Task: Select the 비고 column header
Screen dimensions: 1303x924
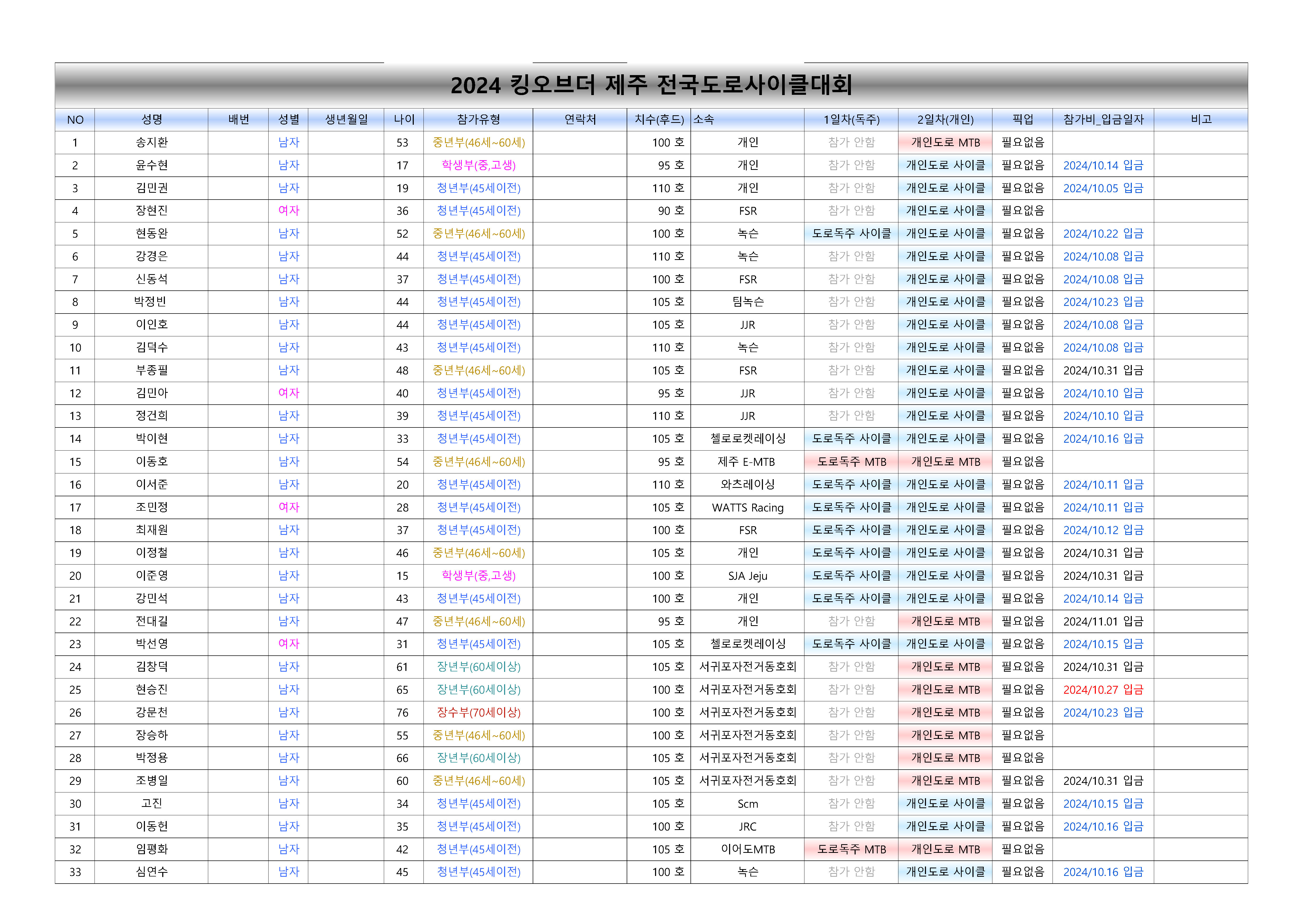Action: 1201,119
